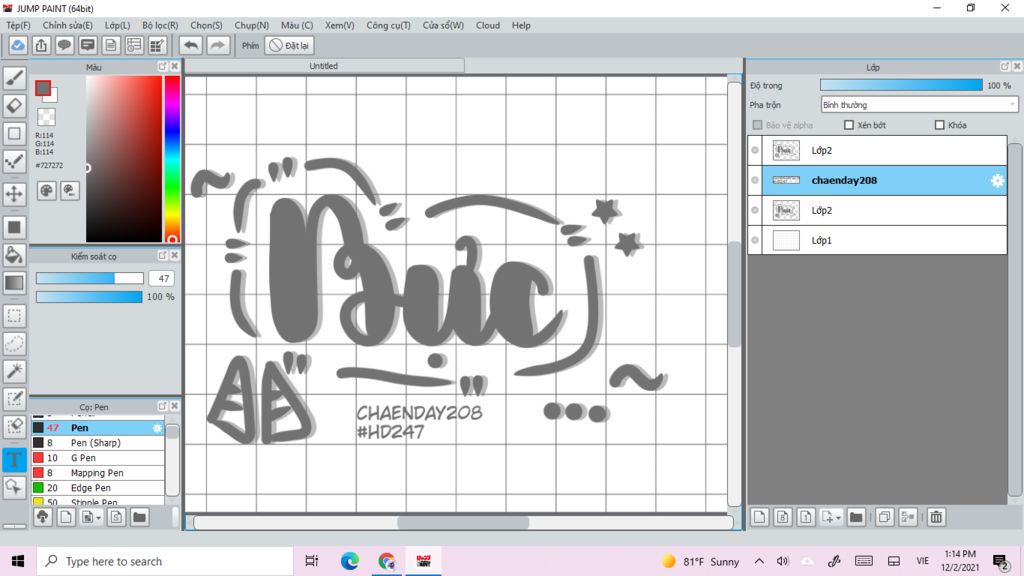
Task: Select the Magic Wand tool
Action: coord(14,371)
